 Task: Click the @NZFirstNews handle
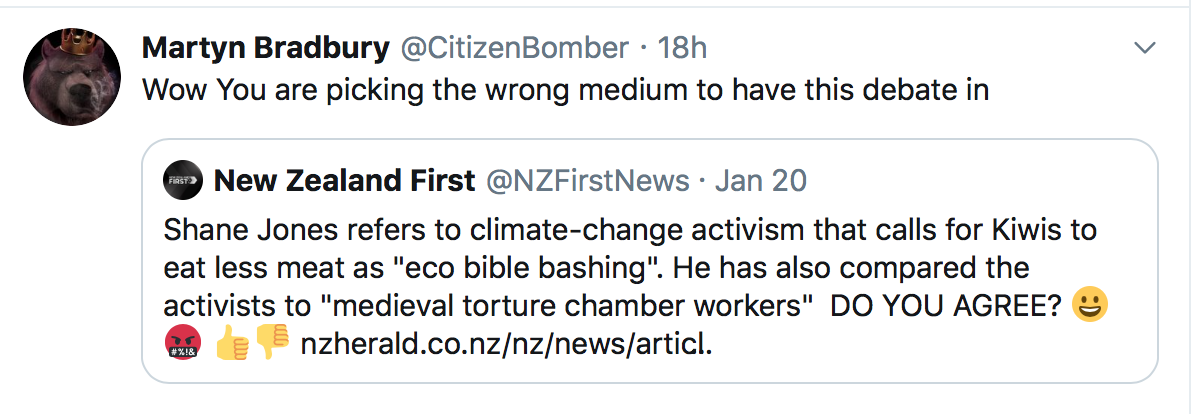[587, 181]
